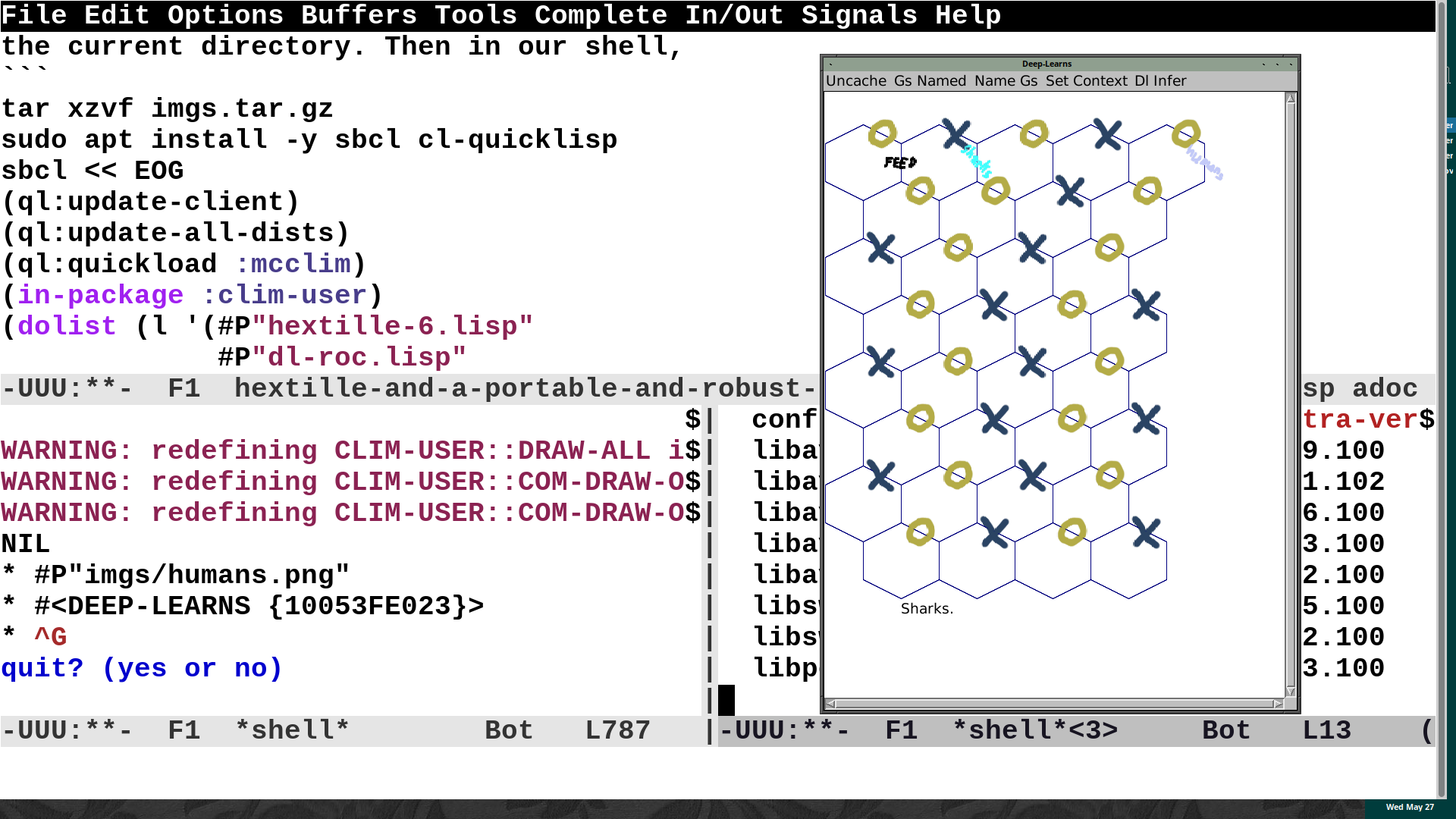1456x819 pixels.
Task: Click the *shell*<3> buffer mode line
Action: (1077, 730)
